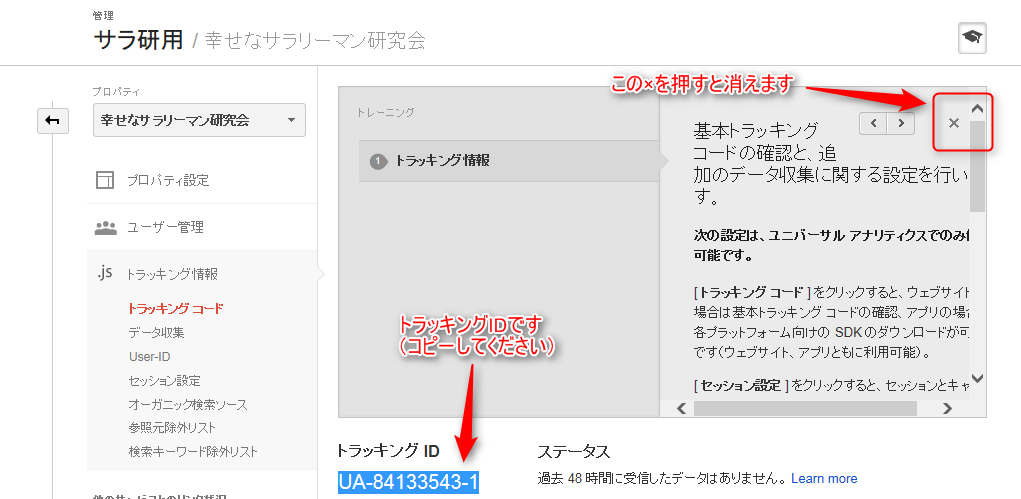Open ユーザー管理 in the sidebar
The height and width of the screenshot is (499, 1021).
coord(165,227)
